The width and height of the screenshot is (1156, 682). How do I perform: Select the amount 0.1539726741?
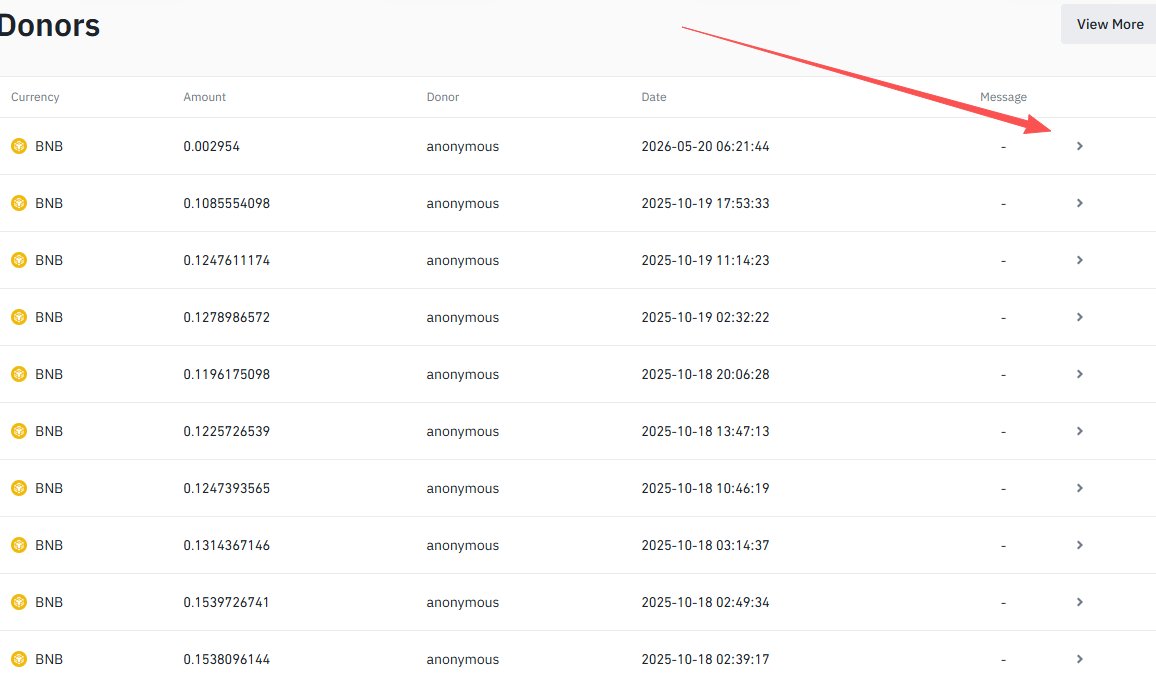[226, 602]
